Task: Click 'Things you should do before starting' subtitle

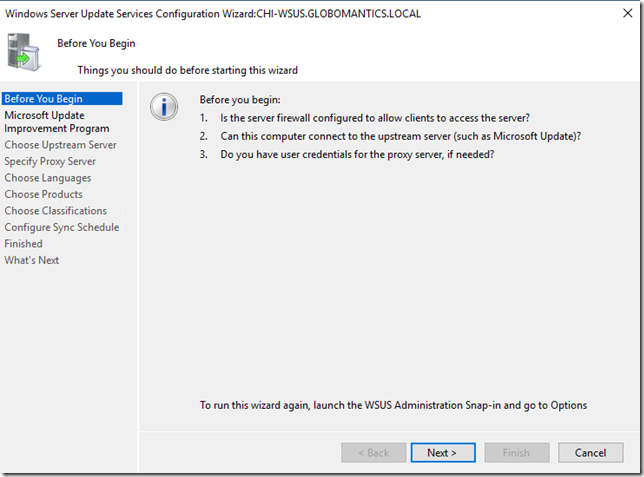Action: pos(187,70)
